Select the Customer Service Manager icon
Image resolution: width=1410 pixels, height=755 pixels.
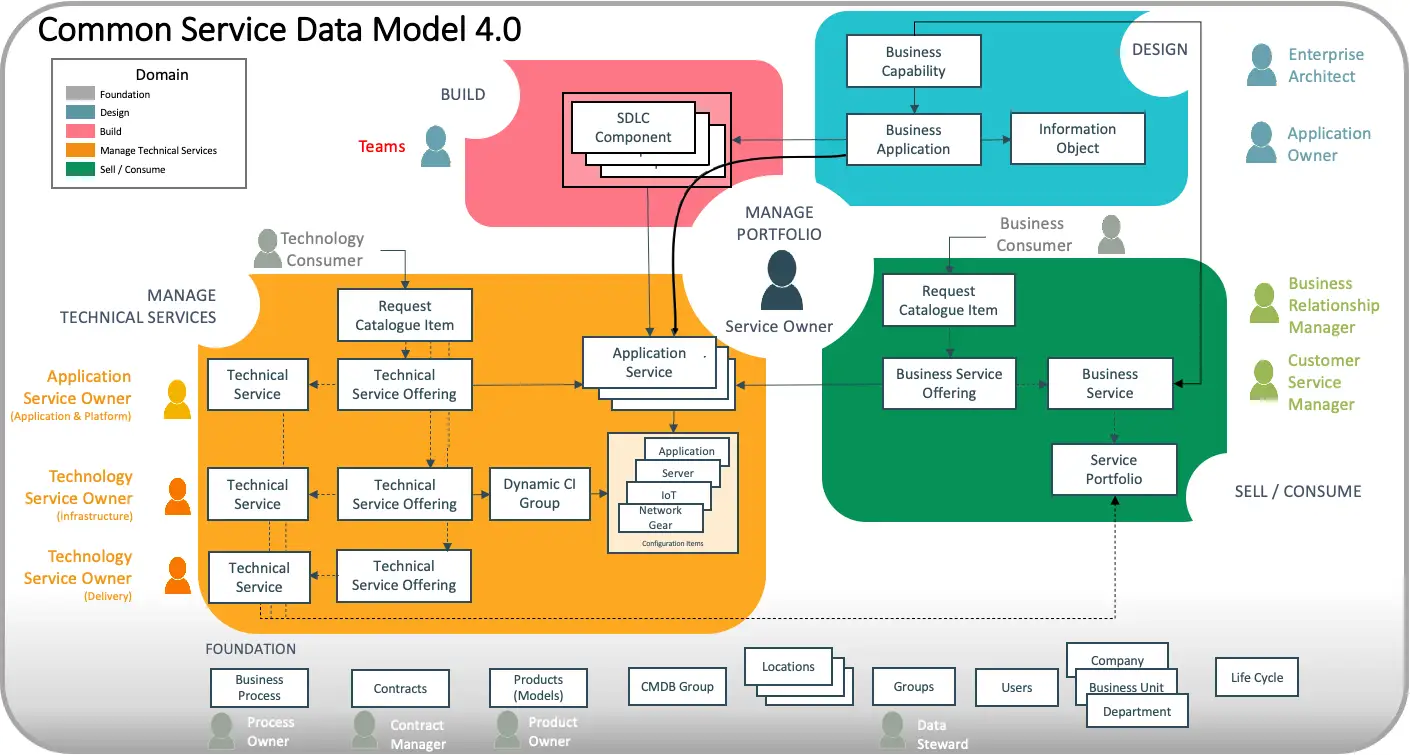pos(1264,380)
